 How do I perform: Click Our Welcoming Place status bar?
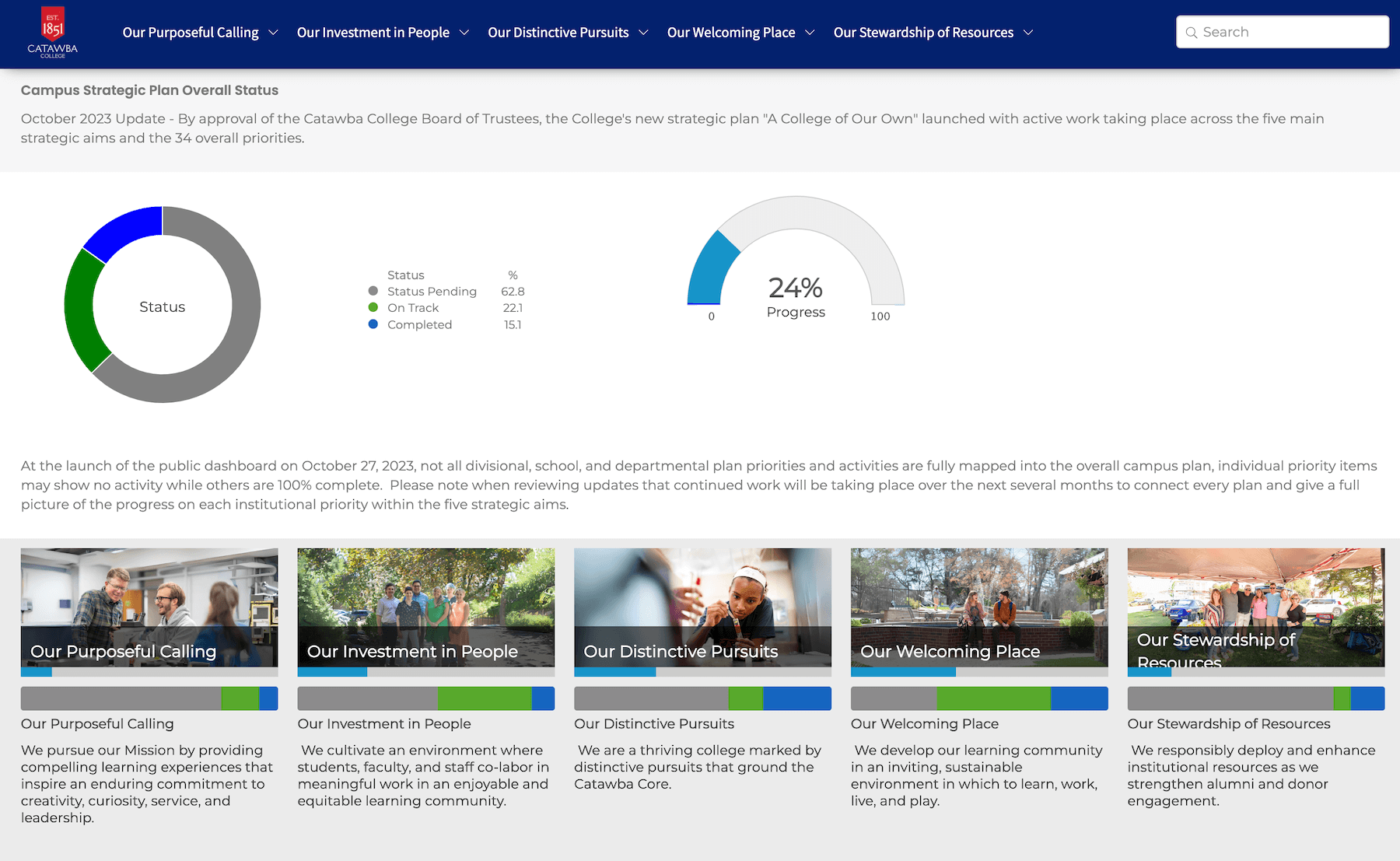click(979, 698)
